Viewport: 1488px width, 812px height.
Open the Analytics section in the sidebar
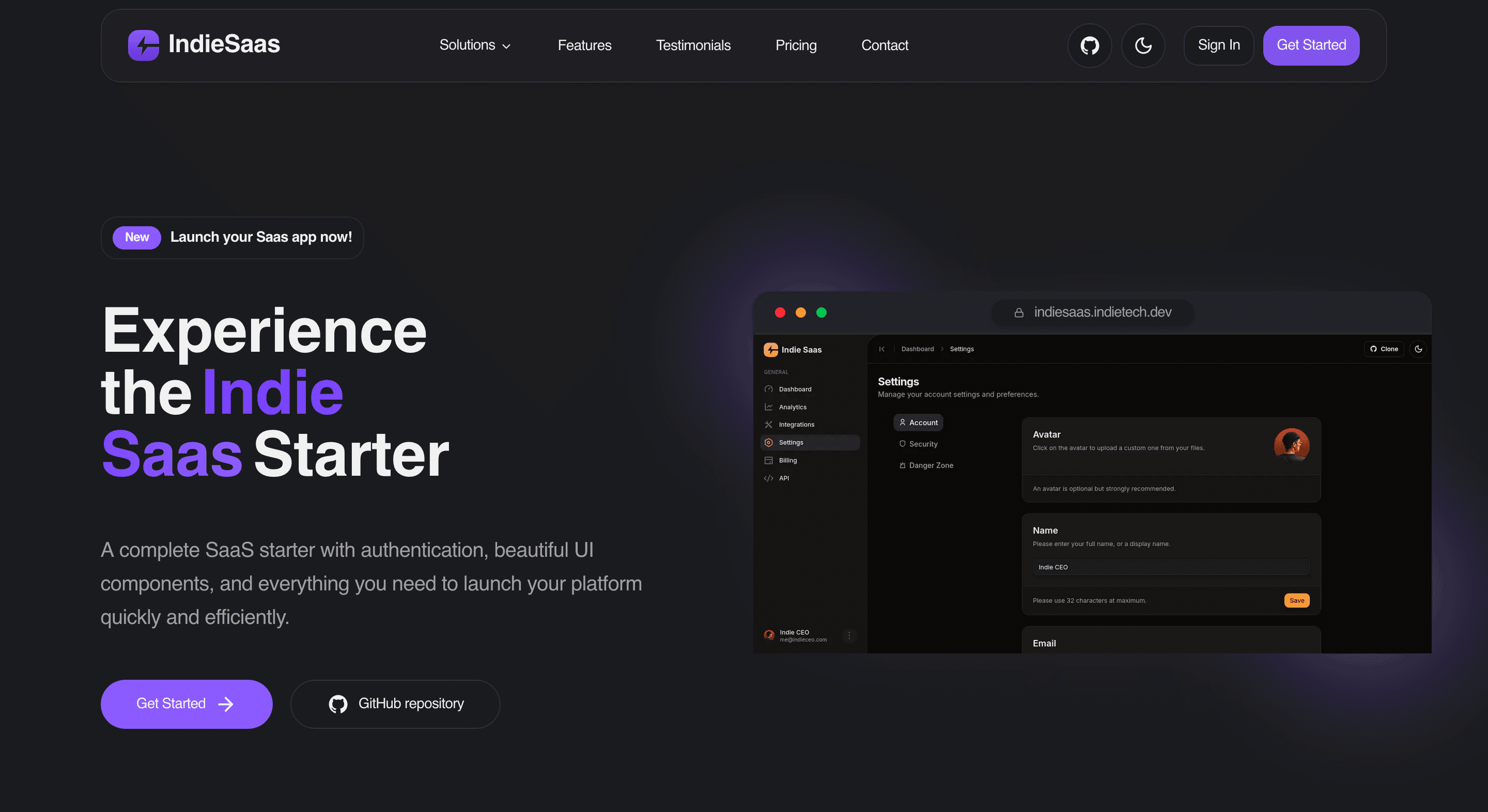click(793, 407)
